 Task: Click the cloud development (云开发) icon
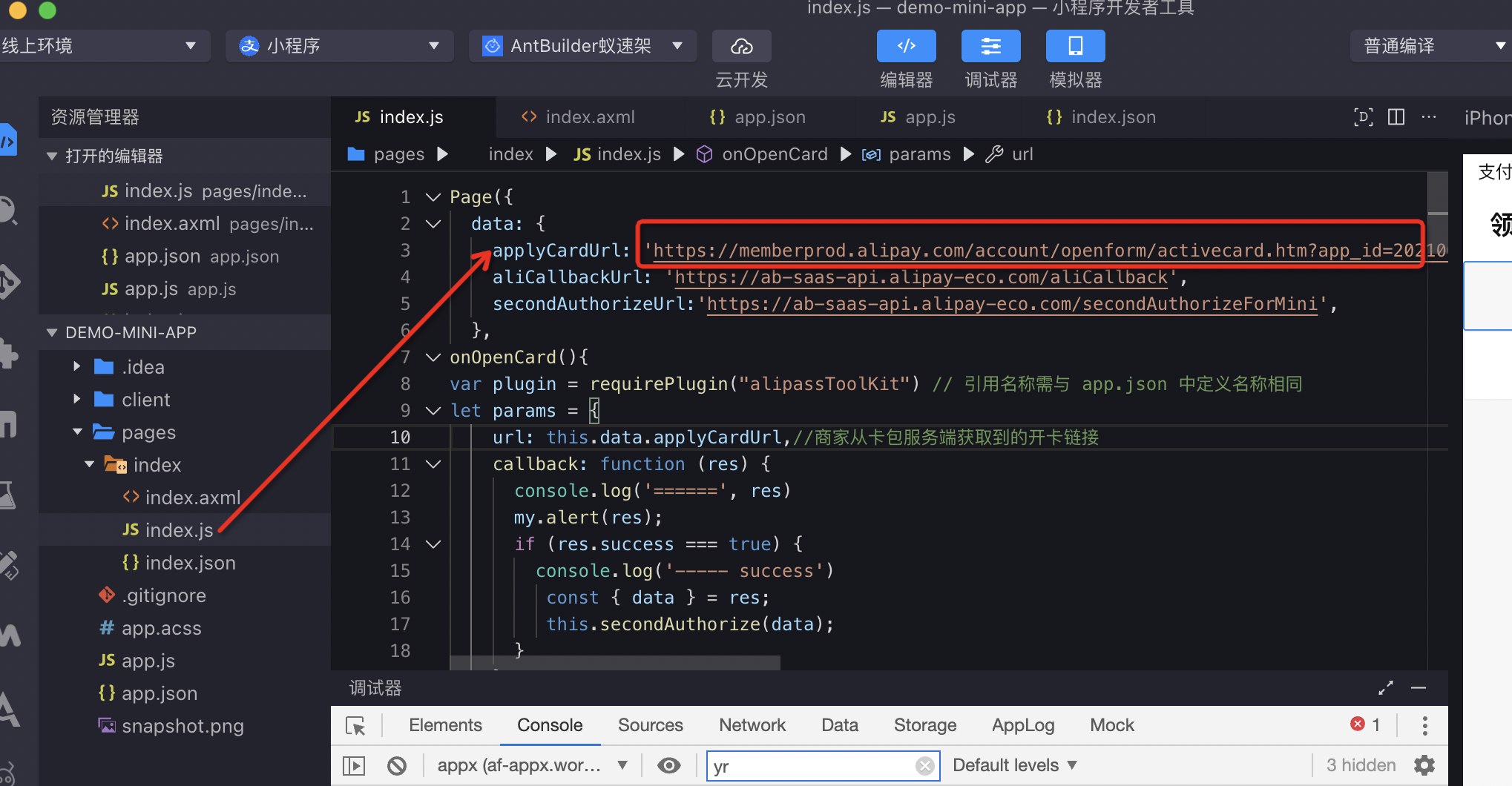click(x=741, y=47)
